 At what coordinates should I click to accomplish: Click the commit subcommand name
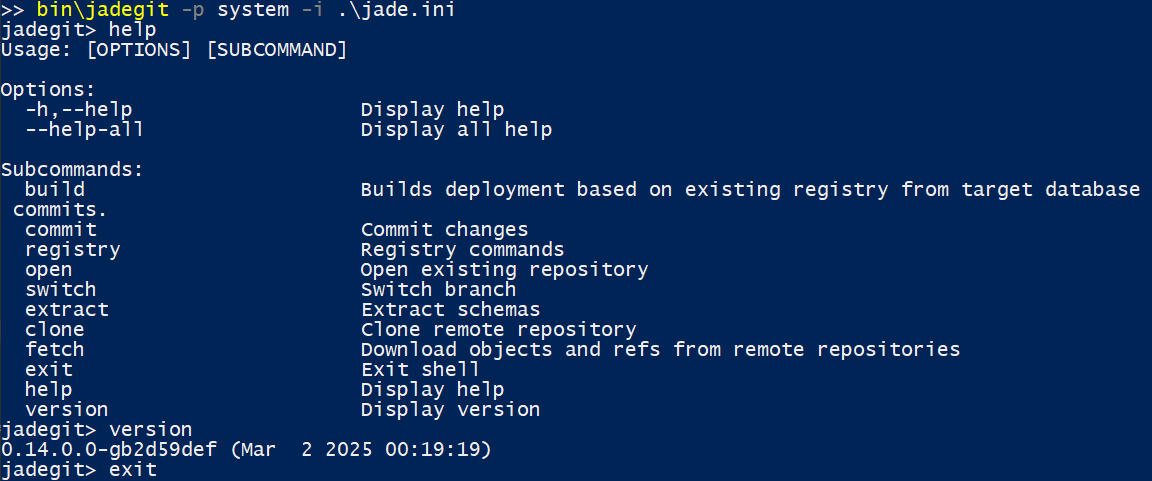tap(61, 230)
